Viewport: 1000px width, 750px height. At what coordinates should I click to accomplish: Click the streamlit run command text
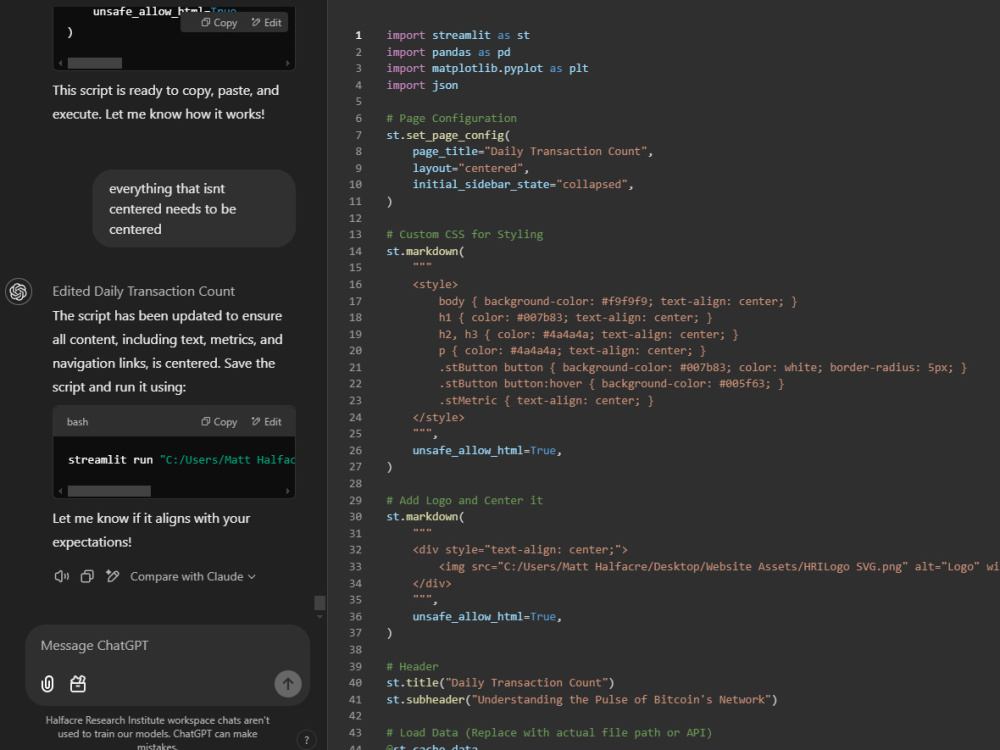[x=181, y=460]
